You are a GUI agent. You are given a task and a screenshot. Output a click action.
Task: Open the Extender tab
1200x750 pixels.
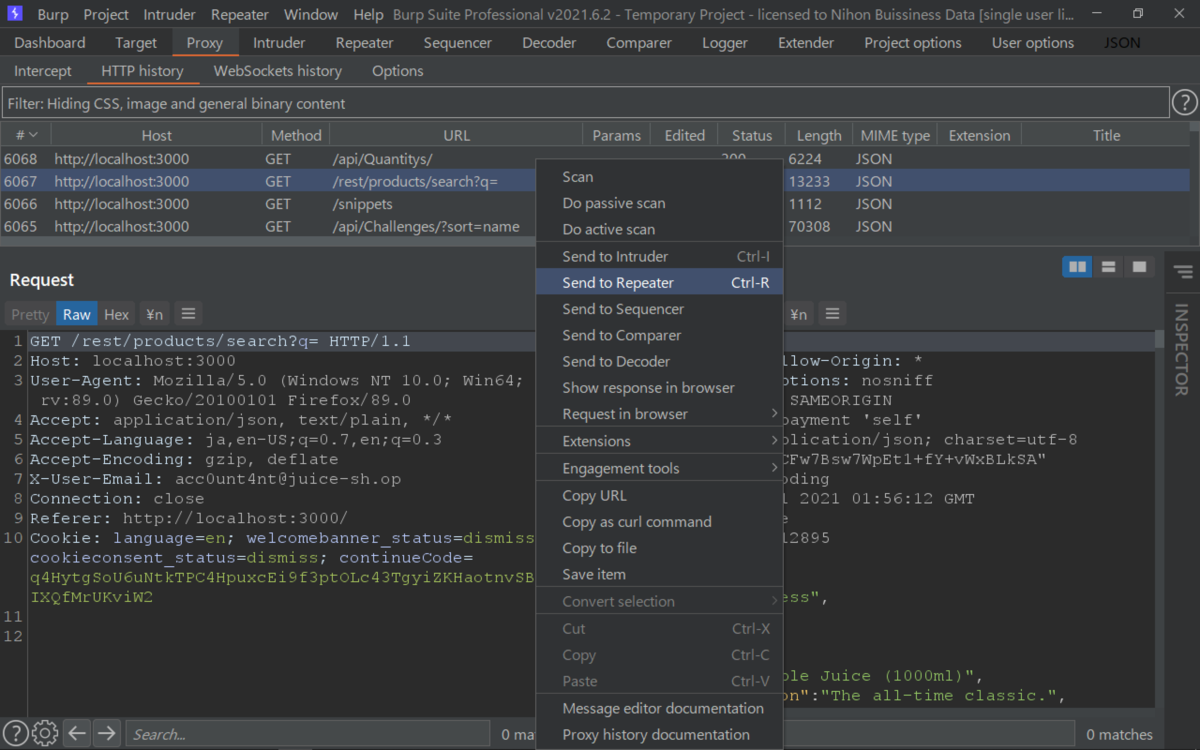[x=806, y=43]
